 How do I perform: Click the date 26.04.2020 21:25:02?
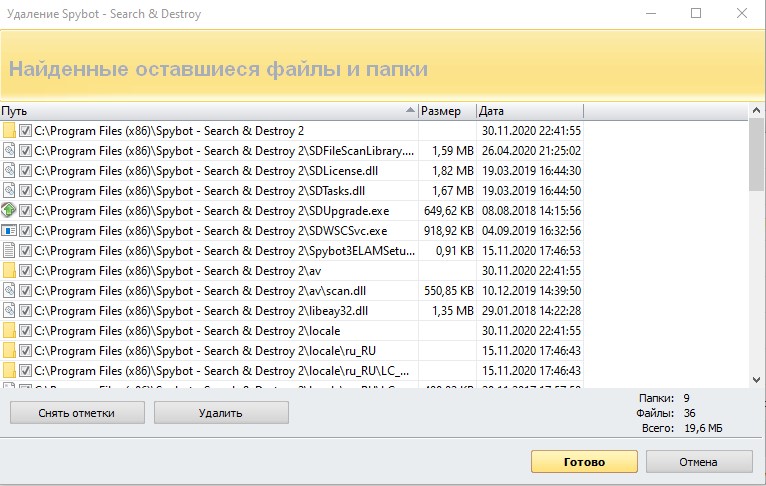pyautogui.click(x=532, y=151)
